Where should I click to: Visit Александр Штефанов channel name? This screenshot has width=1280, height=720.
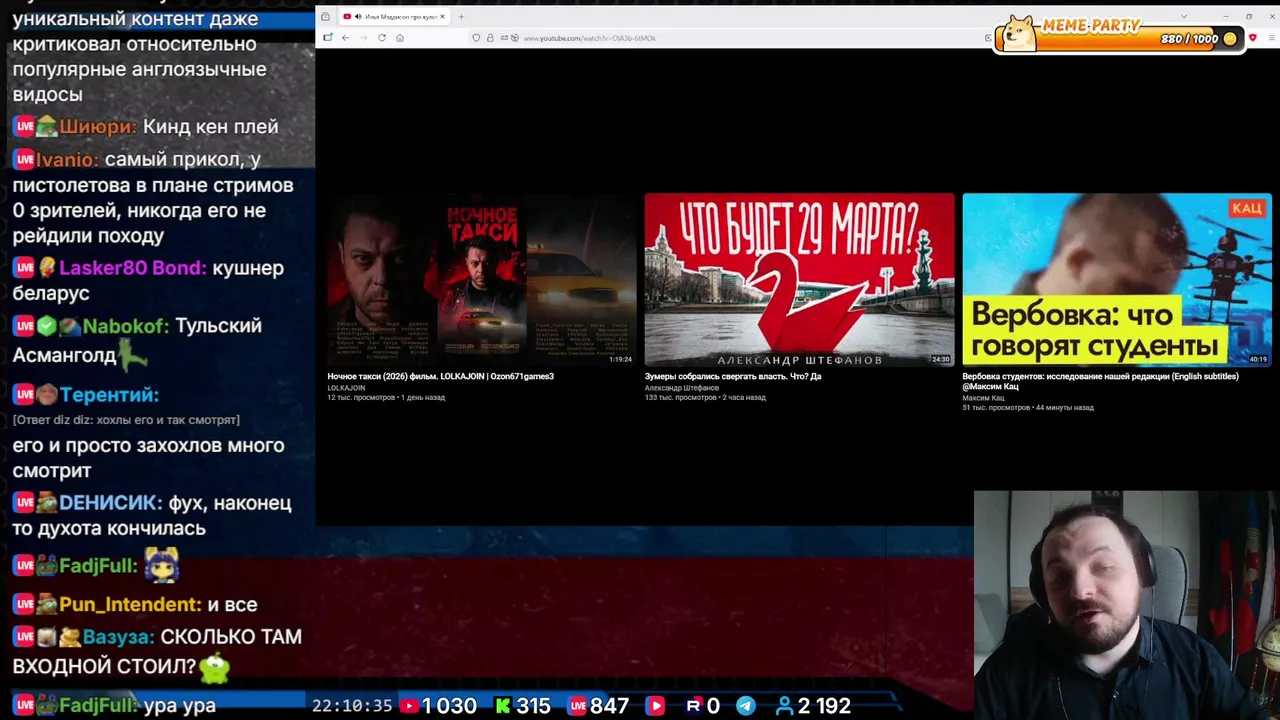pyautogui.click(x=682, y=387)
